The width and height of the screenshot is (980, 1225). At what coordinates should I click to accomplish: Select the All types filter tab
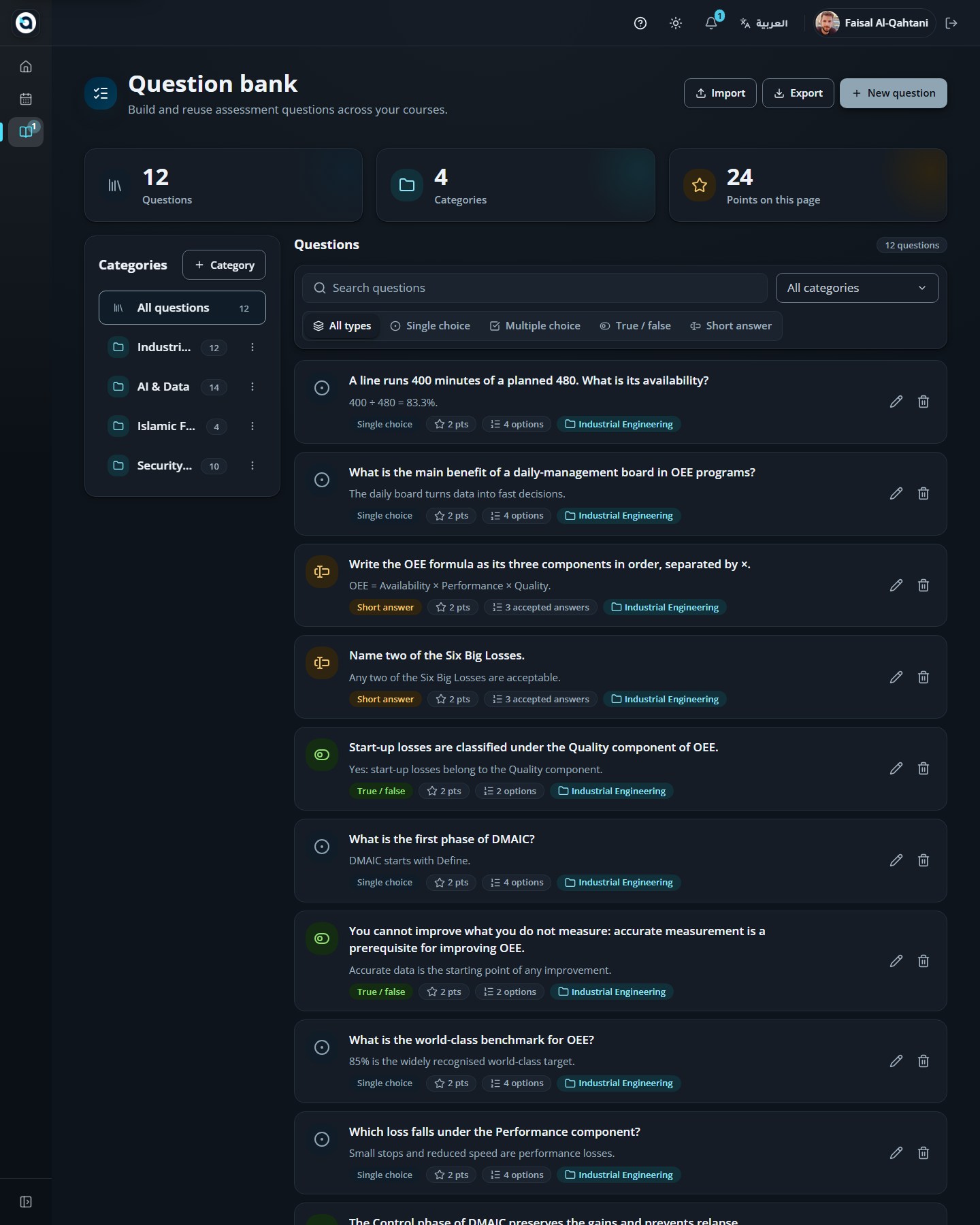tap(342, 326)
